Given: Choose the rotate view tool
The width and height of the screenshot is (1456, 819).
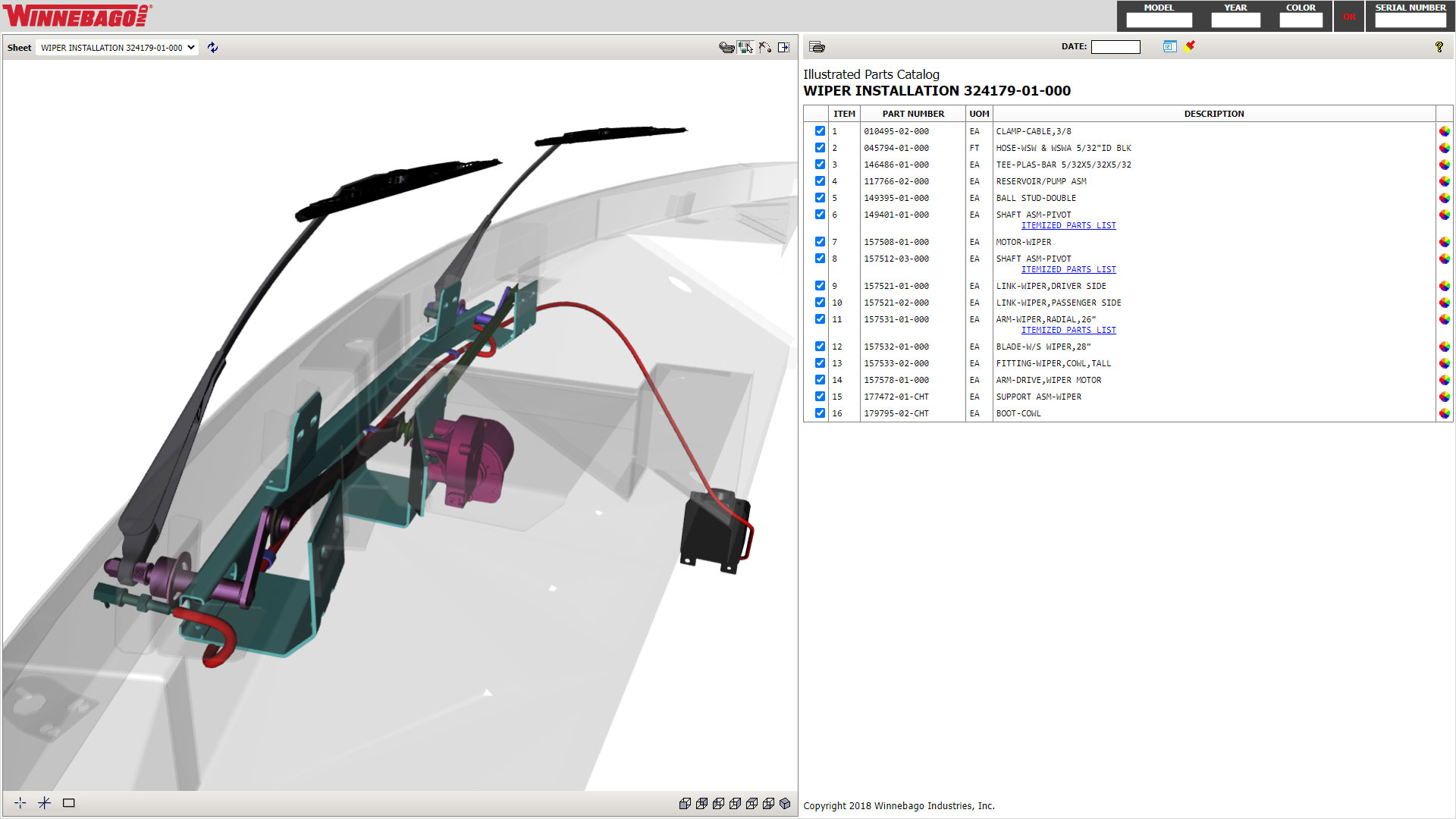Looking at the screenshot, I should coord(764,47).
